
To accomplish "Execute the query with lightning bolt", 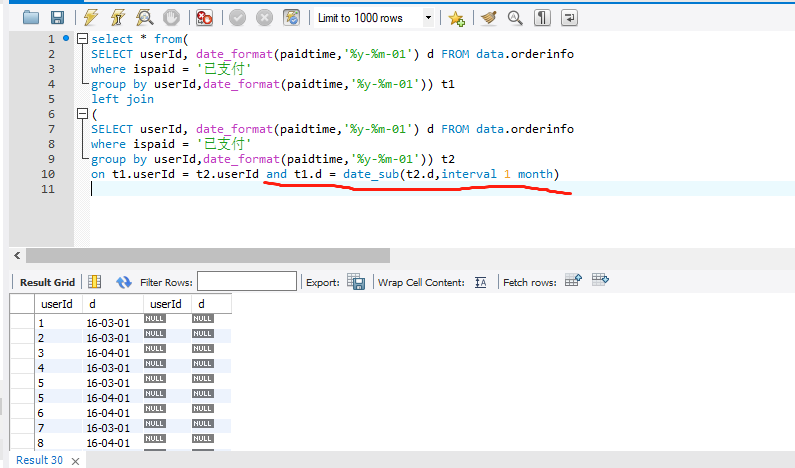I will pyautogui.click(x=91, y=18).
